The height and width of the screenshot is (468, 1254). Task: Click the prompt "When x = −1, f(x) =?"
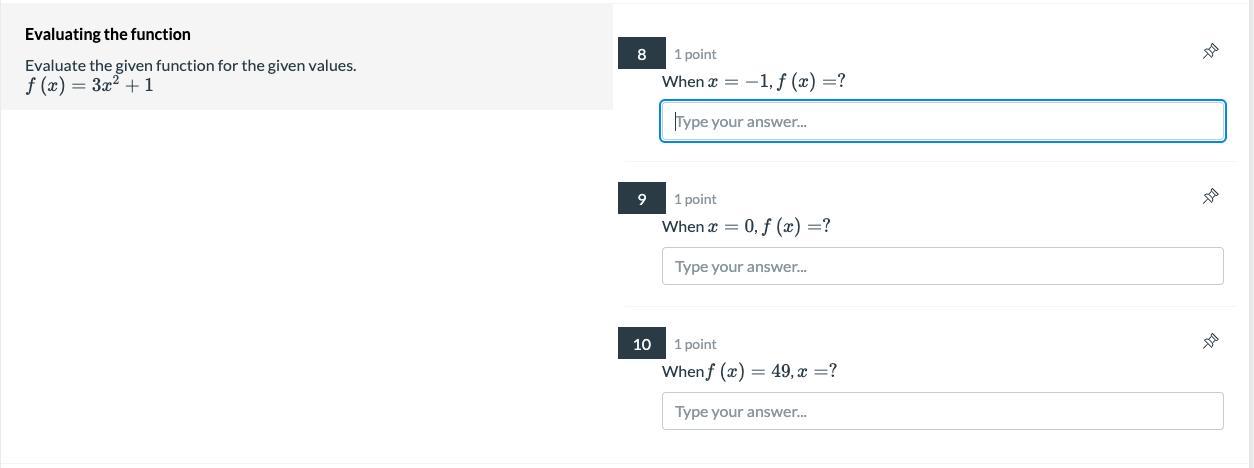pyautogui.click(x=753, y=81)
